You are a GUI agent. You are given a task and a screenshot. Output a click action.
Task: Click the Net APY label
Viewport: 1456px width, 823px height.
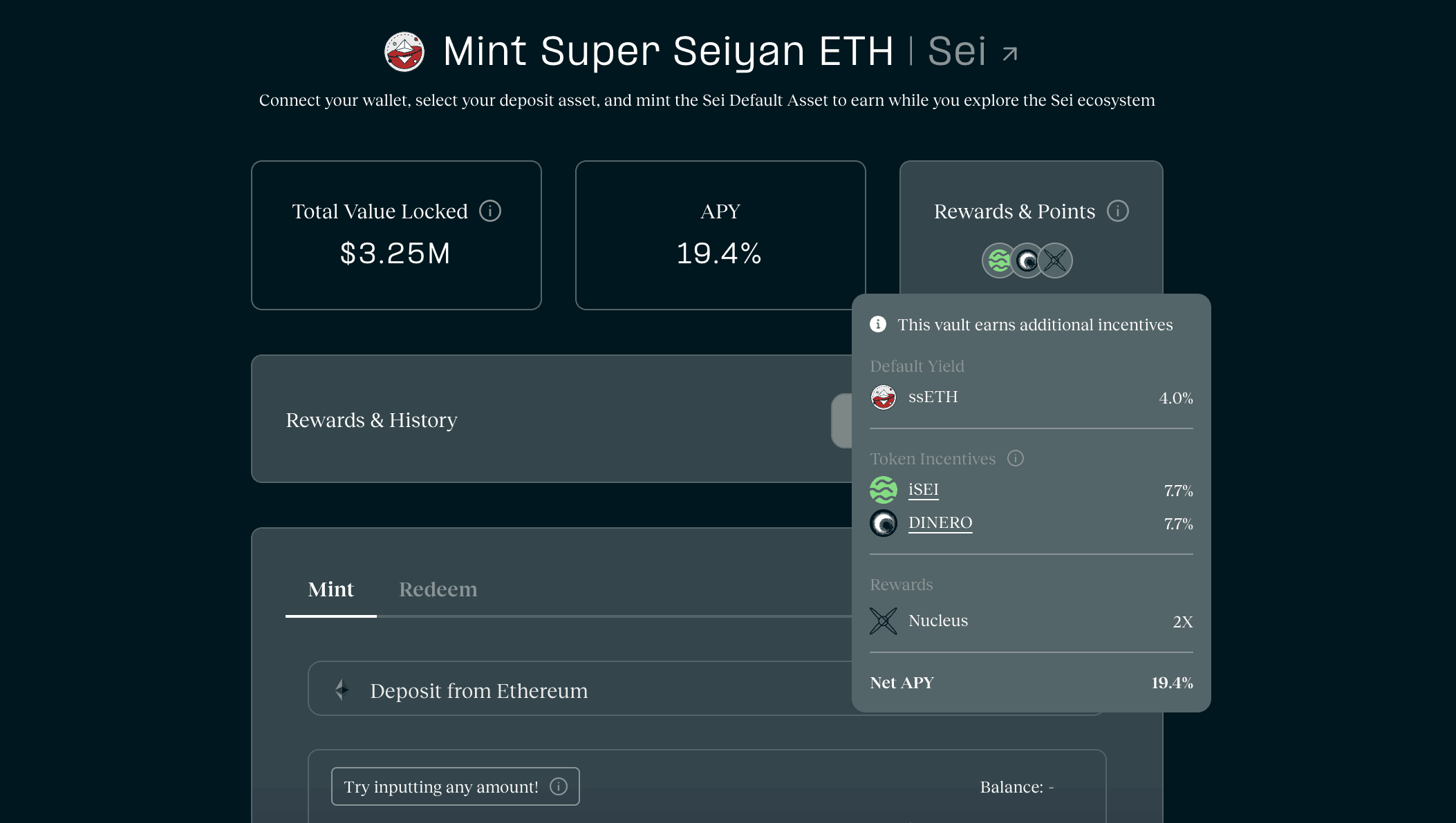click(x=902, y=683)
